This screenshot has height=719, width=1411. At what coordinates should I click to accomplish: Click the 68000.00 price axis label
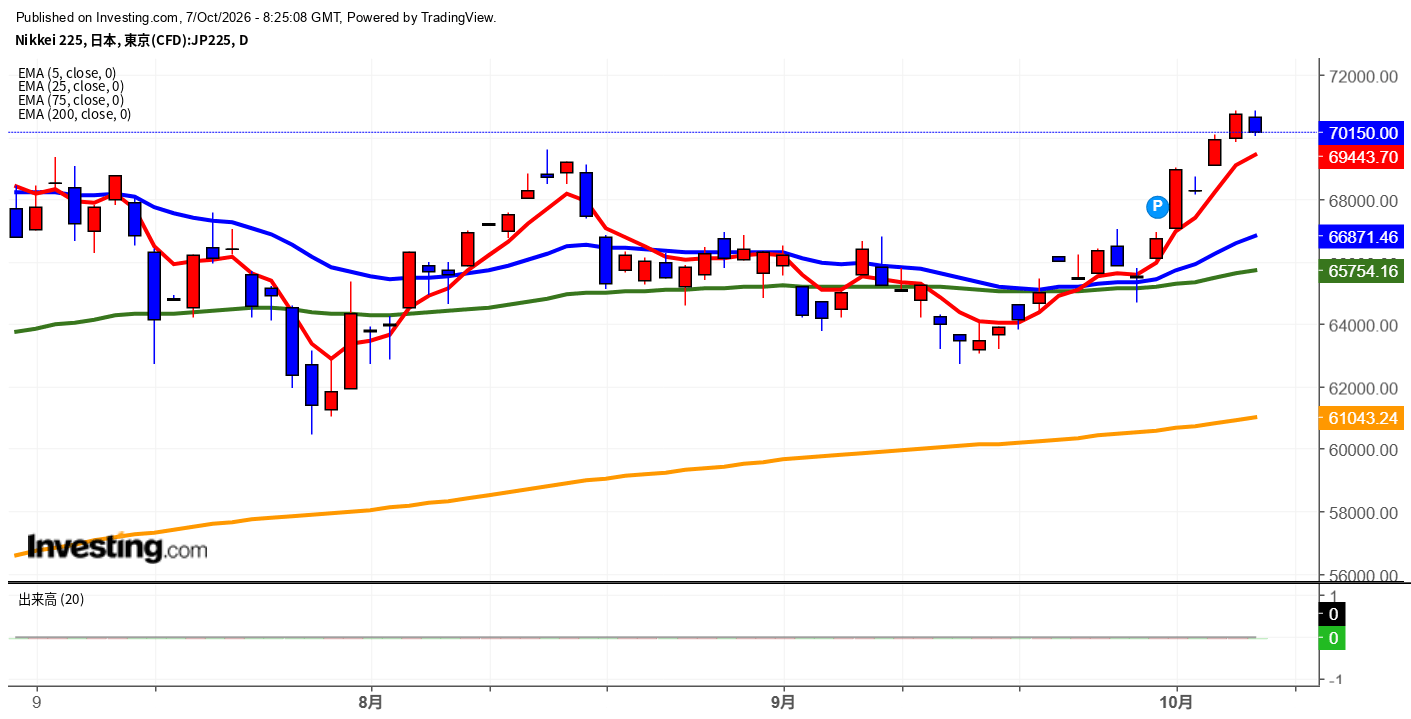(1362, 201)
